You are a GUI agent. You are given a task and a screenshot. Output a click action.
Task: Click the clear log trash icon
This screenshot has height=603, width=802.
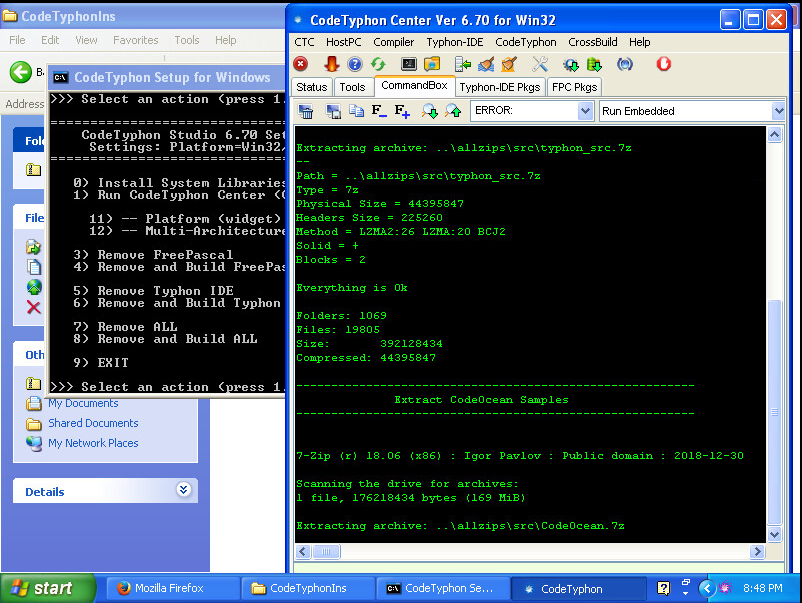tap(307, 111)
